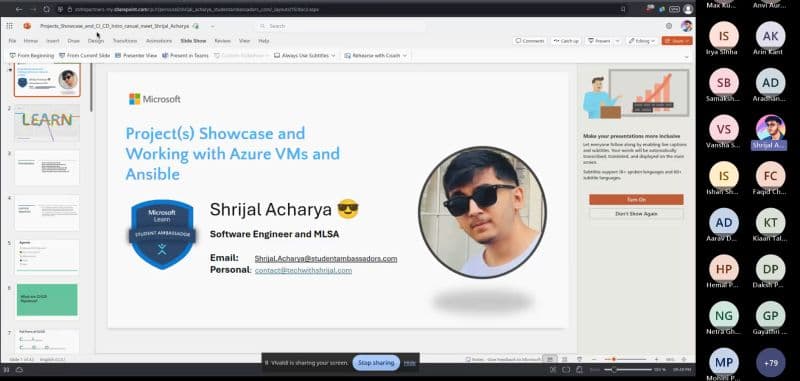
Task: Start slideshow From Beginning
Action: coord(32,55)
